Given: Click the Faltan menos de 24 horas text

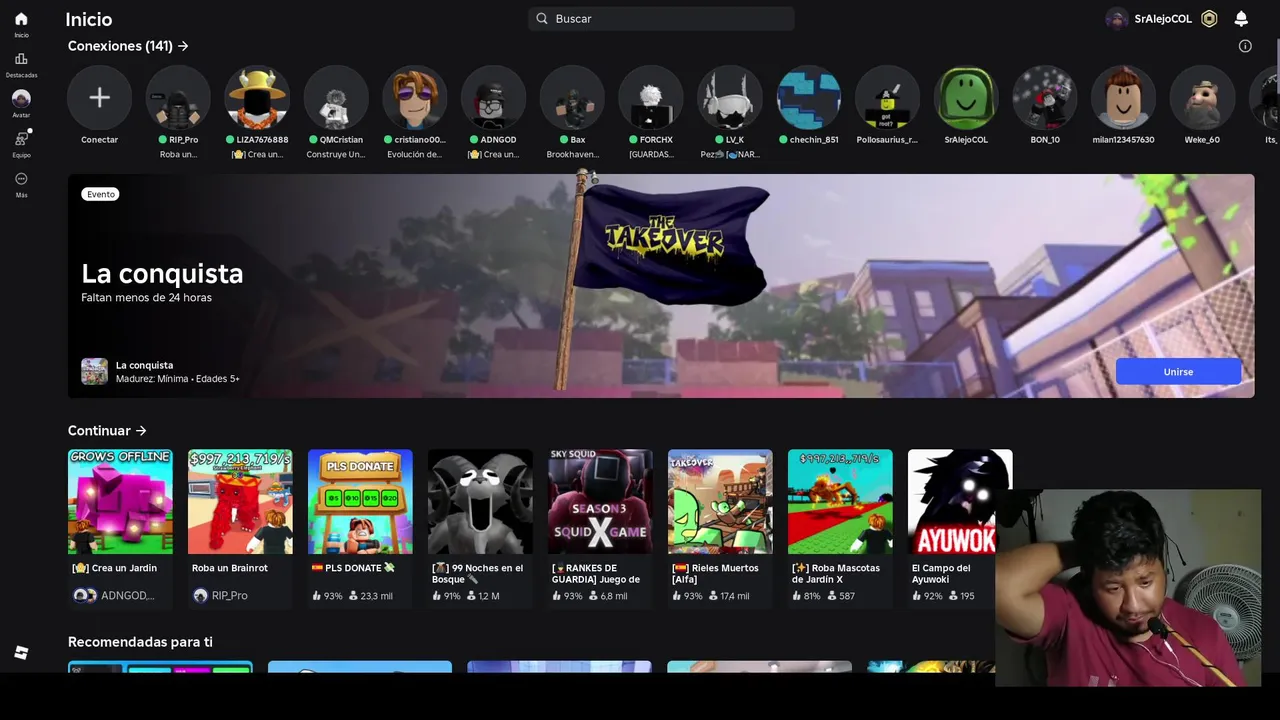Looking at the screenshot, I should (x=146, y=298).
